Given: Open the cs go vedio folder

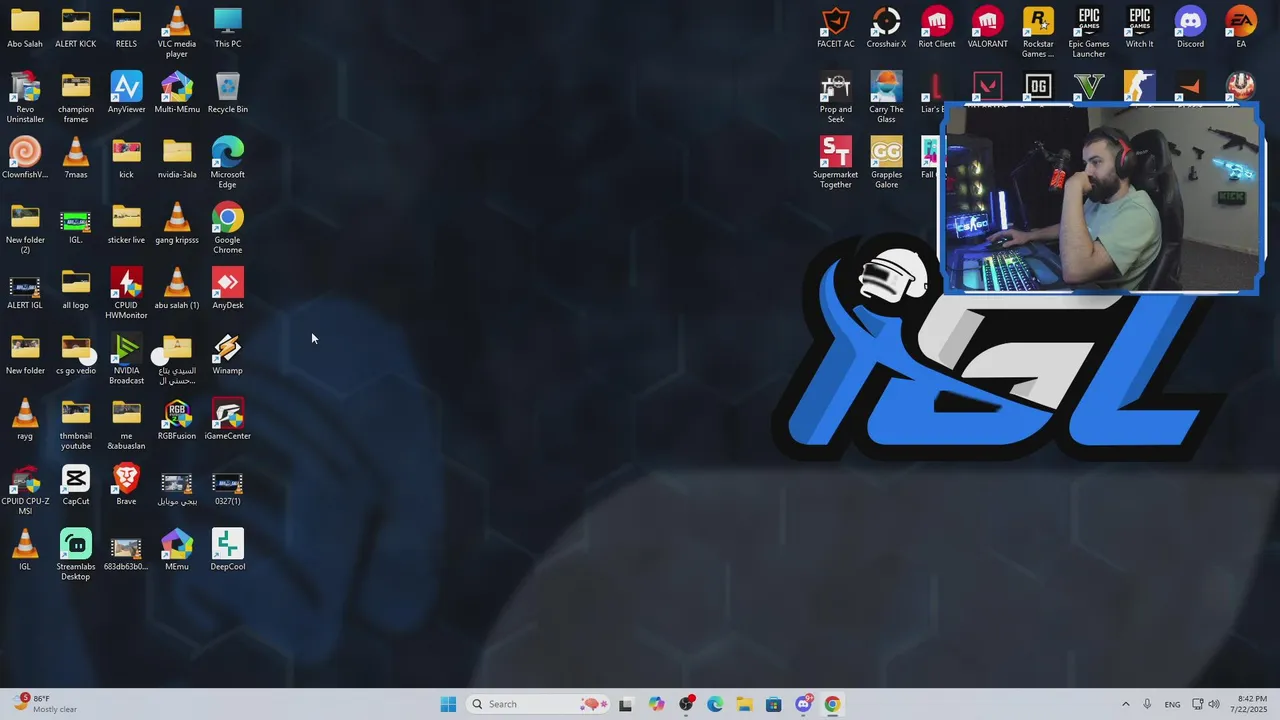Looking at the screenshot, I should click(x=76, y=354).
